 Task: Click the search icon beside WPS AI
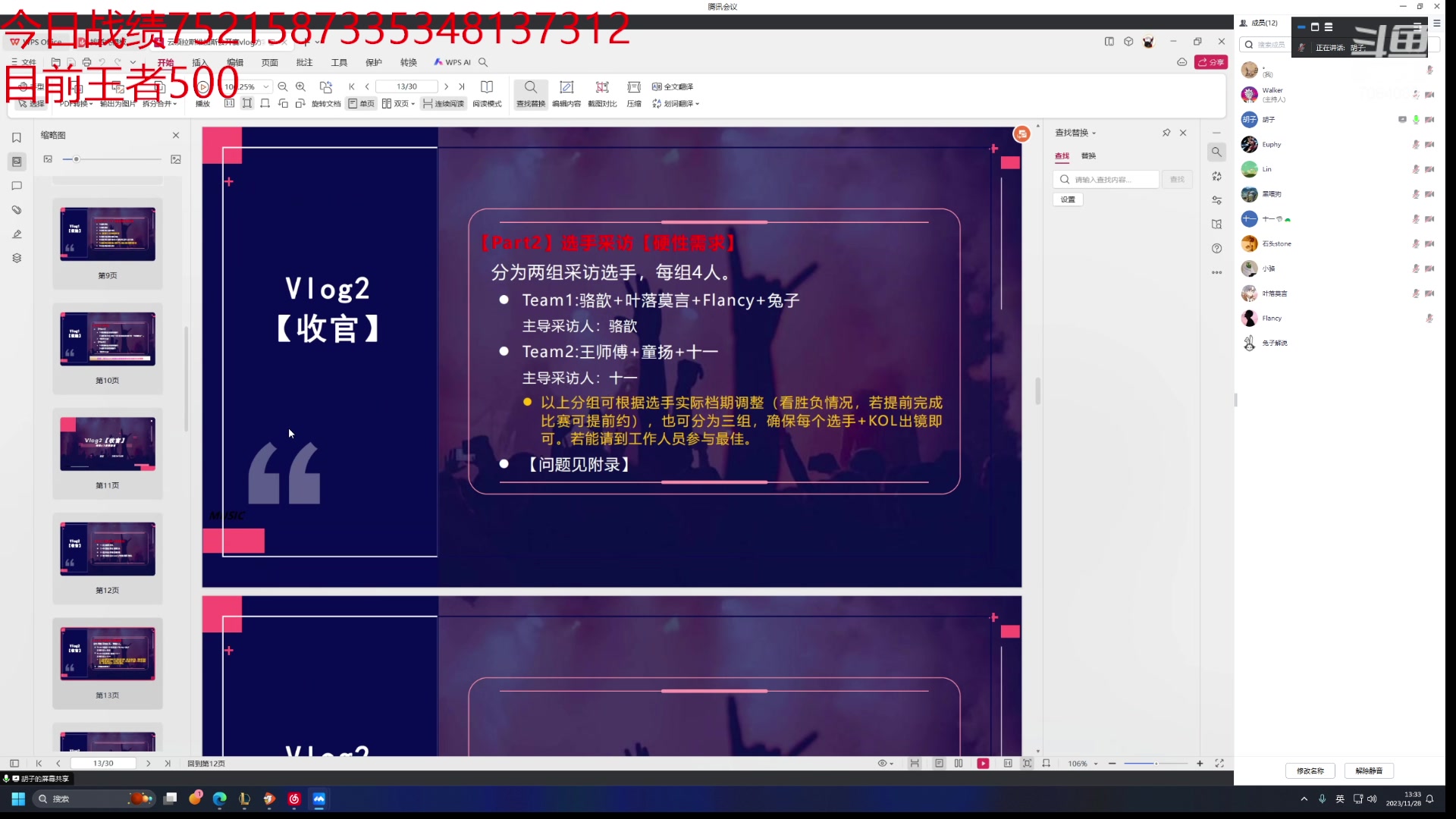483,62
